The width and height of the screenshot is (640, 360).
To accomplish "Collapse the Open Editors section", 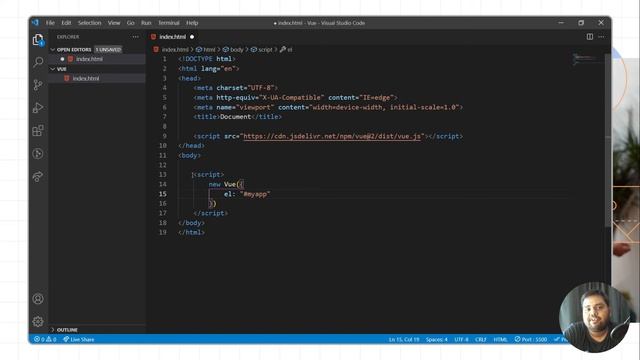I will 53,49.
